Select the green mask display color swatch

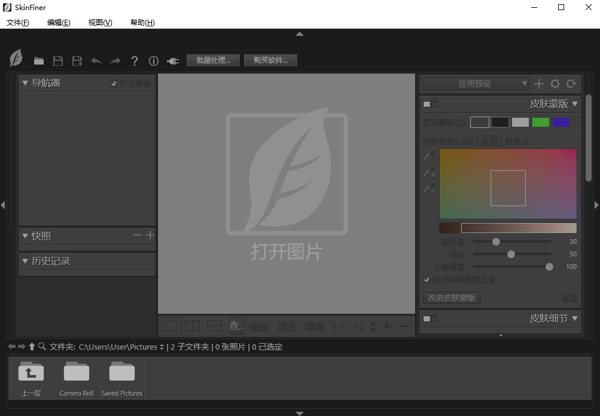tap(540, 122)
